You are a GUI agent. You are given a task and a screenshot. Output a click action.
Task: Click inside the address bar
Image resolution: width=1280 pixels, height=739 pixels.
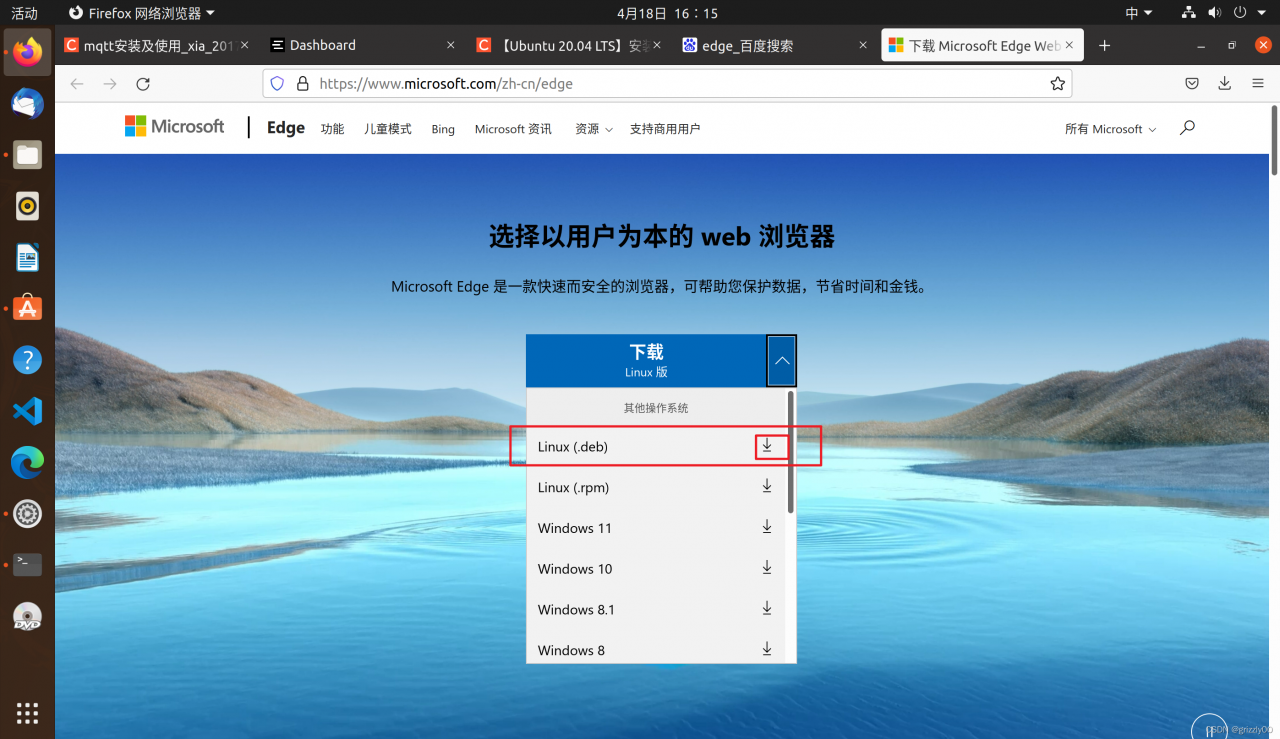click(x=600, y=84)
